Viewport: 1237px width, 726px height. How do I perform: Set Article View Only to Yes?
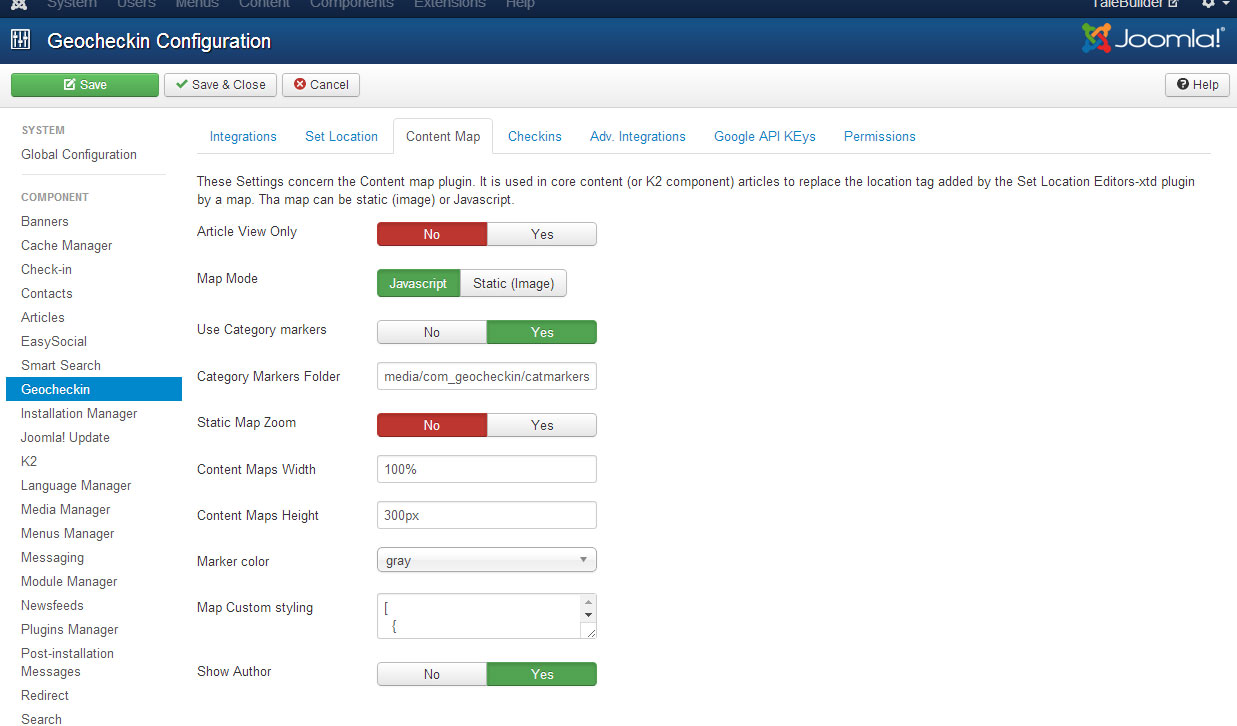(542, 234)
